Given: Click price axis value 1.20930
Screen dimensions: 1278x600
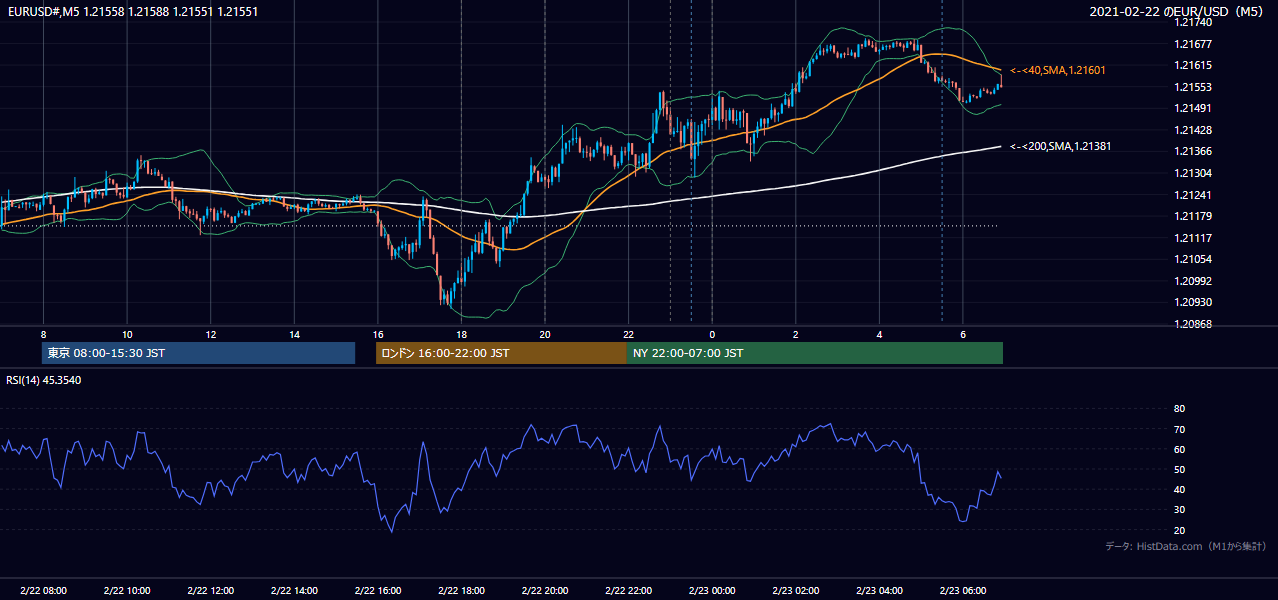Looking at the screenshot, I should (1193, 302).
